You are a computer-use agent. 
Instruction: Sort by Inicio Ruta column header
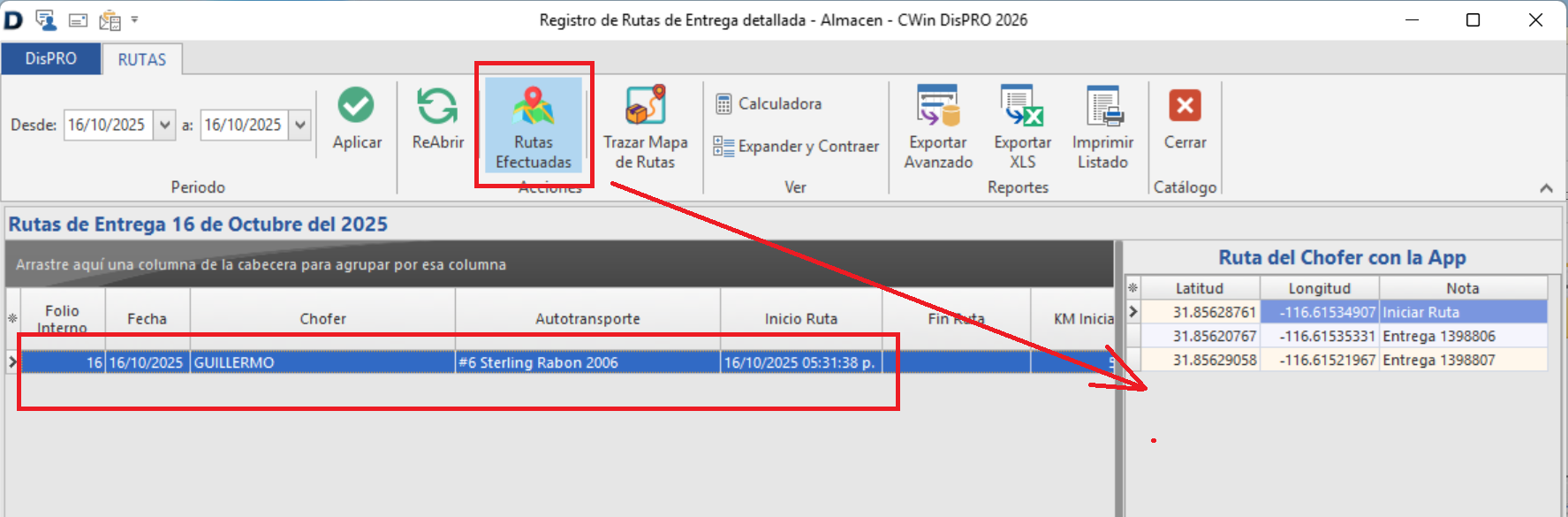(x=801, y=318)
